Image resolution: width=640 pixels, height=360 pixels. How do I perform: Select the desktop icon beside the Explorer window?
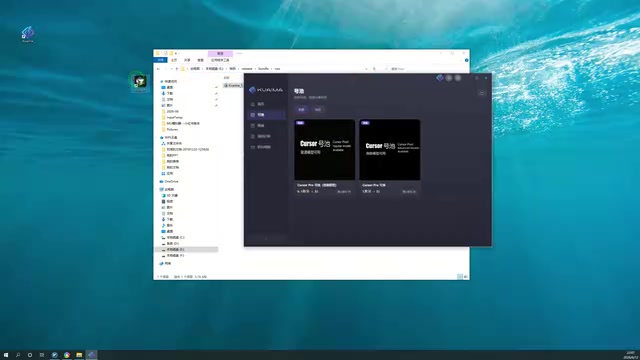click(140, 82)
